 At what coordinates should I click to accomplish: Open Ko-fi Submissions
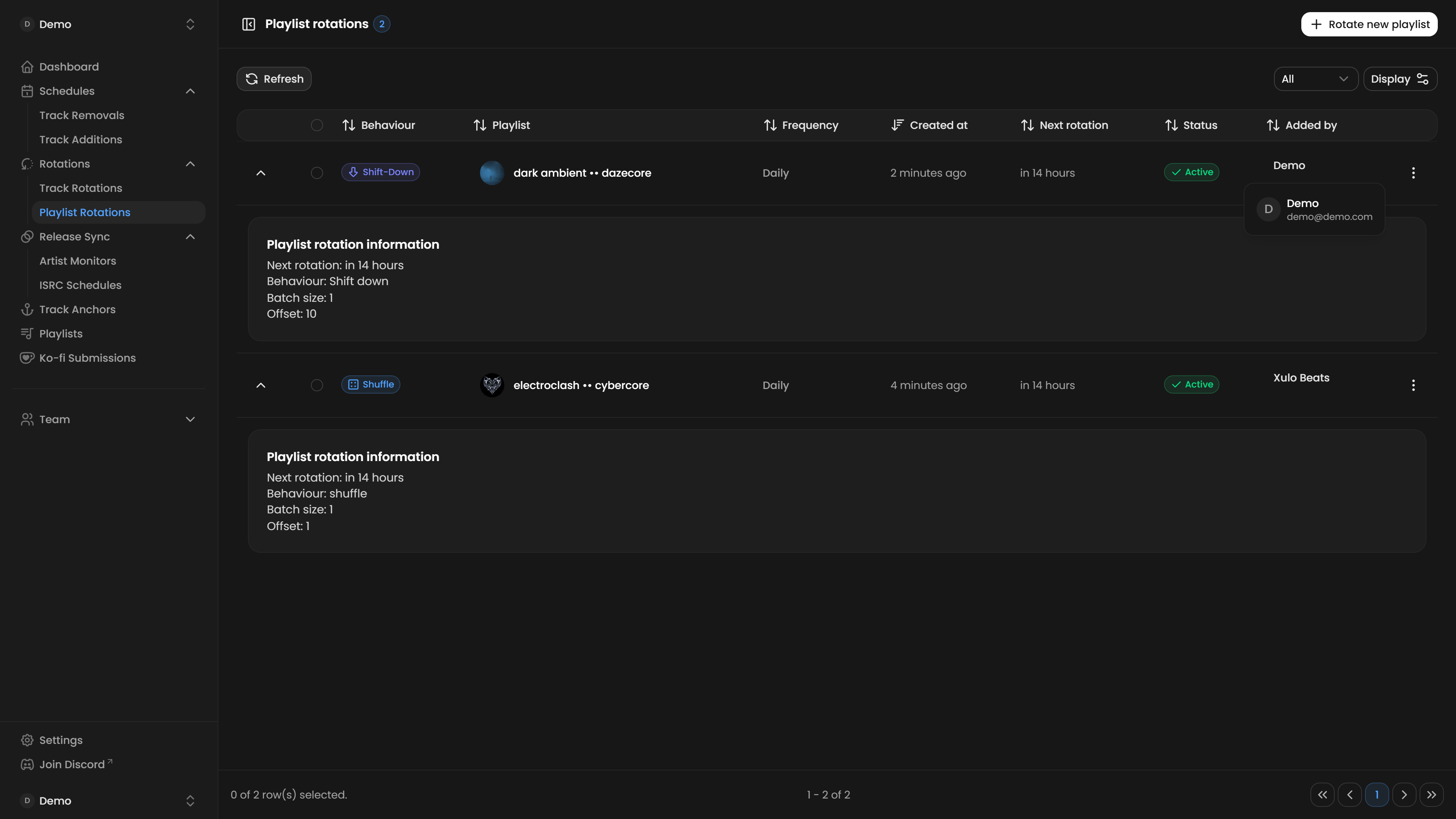click(x=87, y=358)
